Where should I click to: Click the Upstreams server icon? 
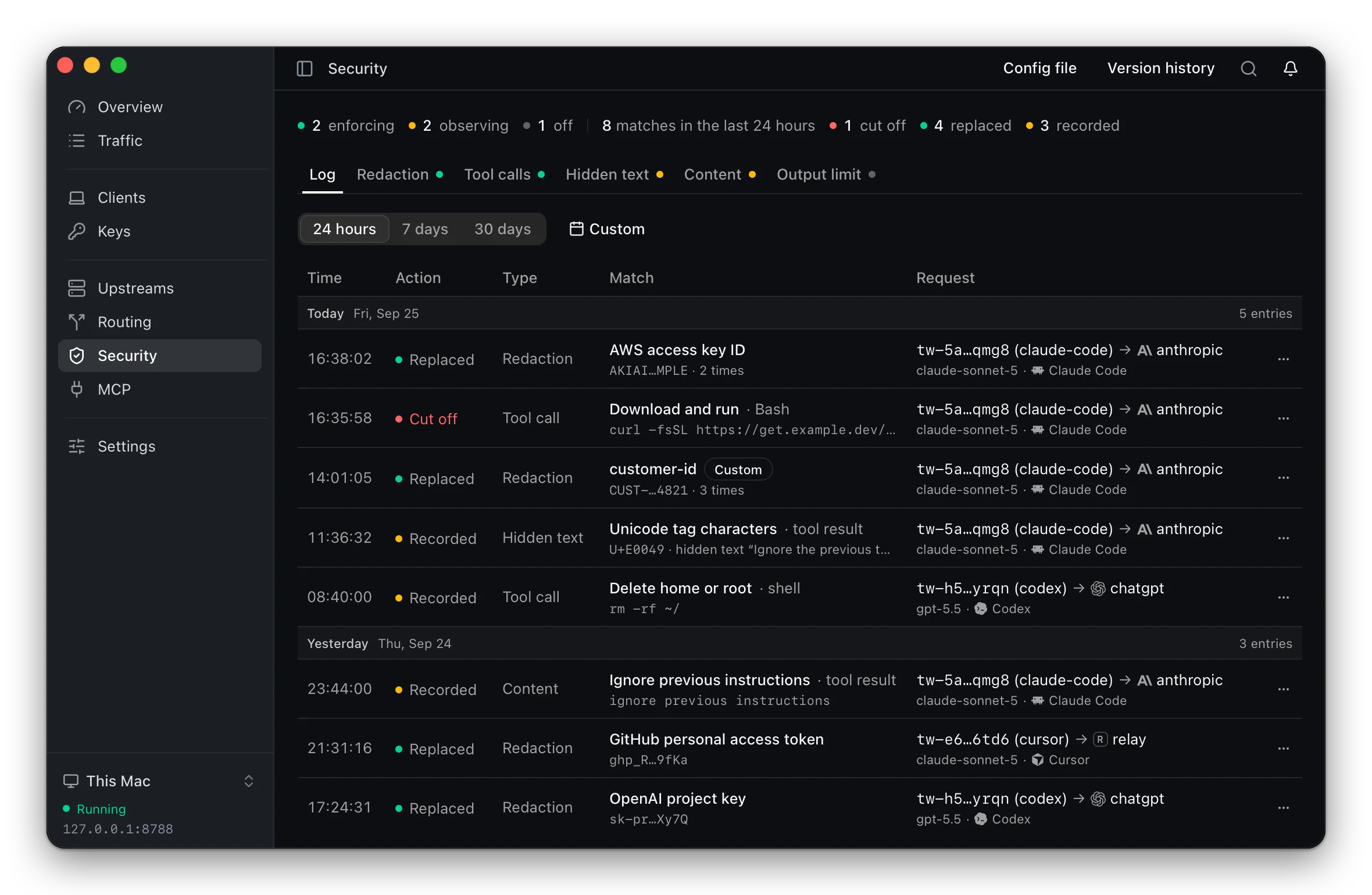(77, 288)
